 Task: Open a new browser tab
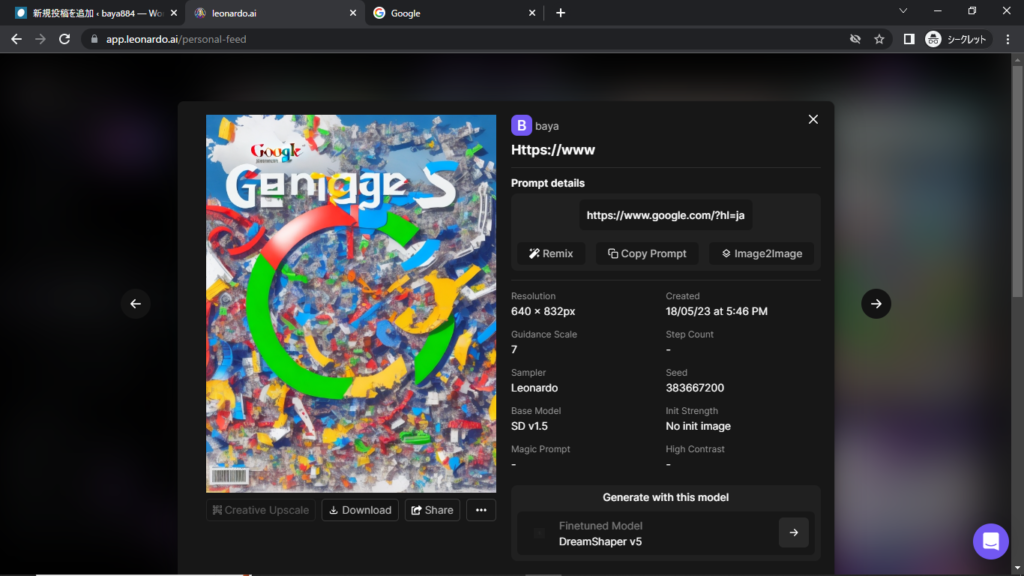coord(560,13)
